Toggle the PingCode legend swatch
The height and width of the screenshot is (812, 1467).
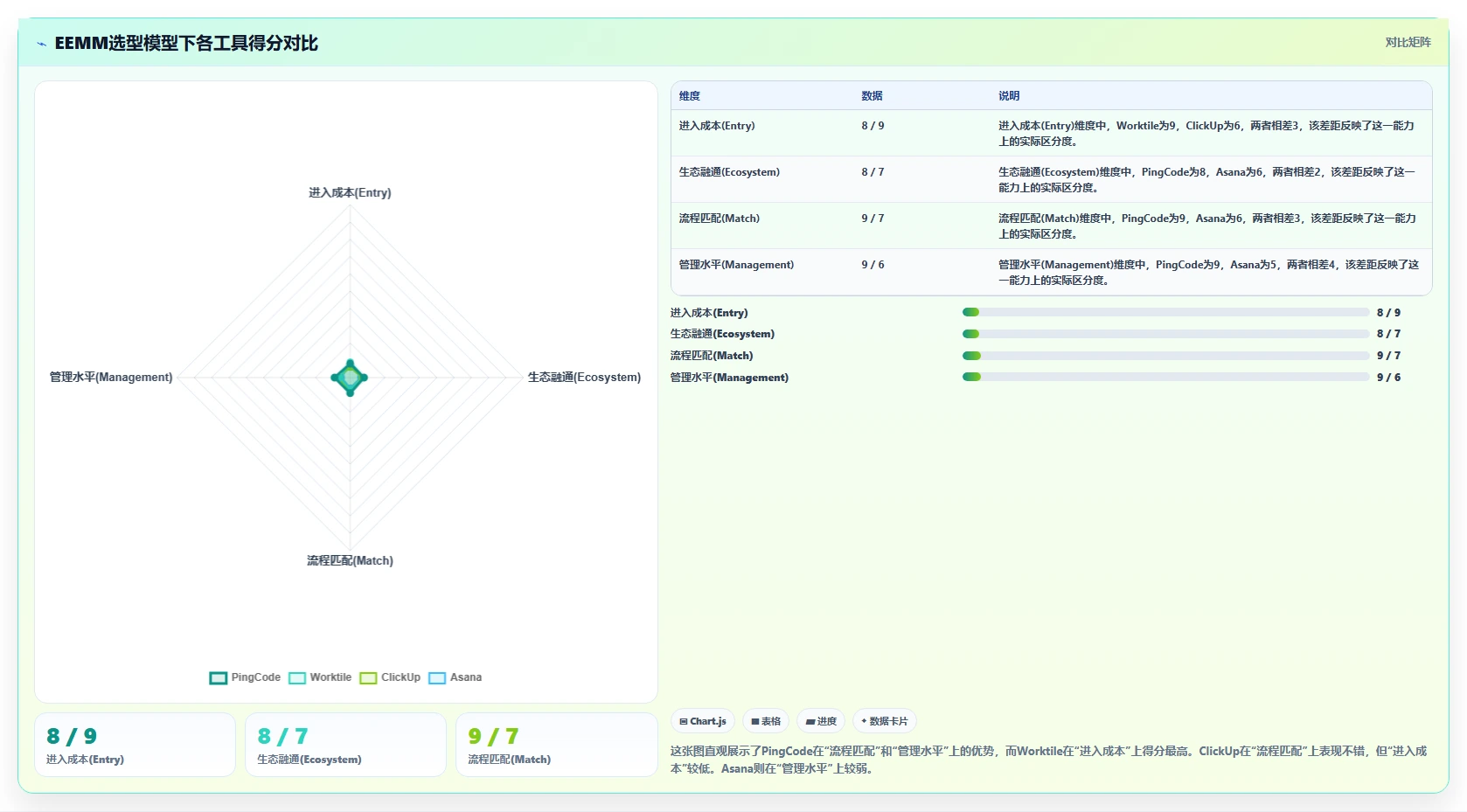point(219,677)
